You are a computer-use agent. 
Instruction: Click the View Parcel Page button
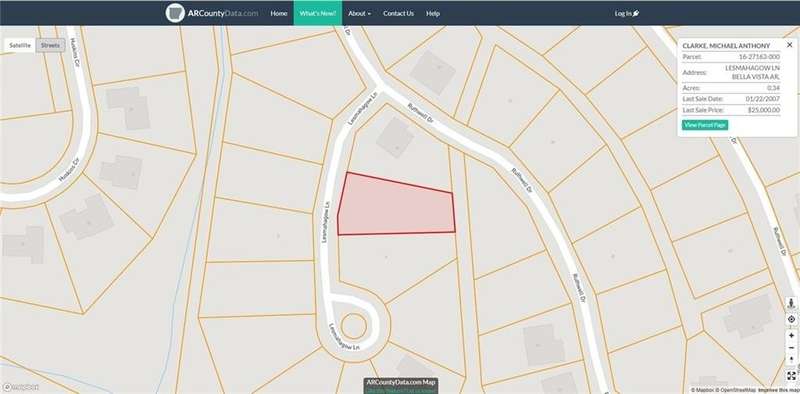pyautogui.click(x=705, y=125)
